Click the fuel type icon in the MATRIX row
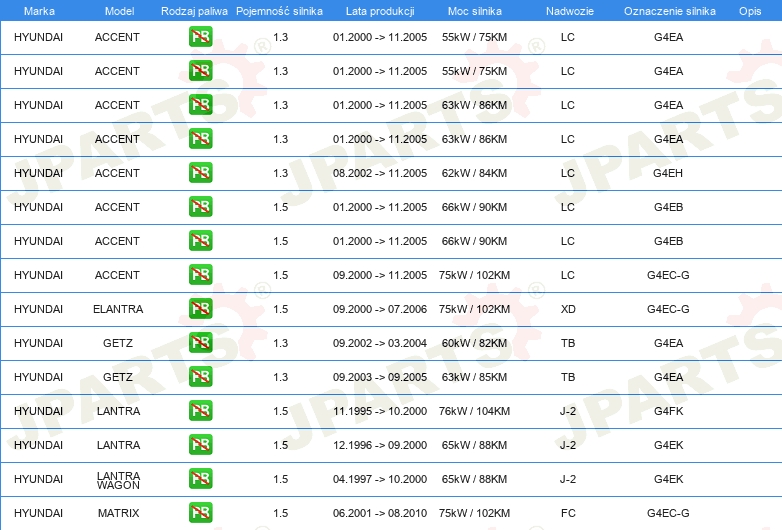Image resolution: width=782 pixels, height=530 pixels. (200, 513)
